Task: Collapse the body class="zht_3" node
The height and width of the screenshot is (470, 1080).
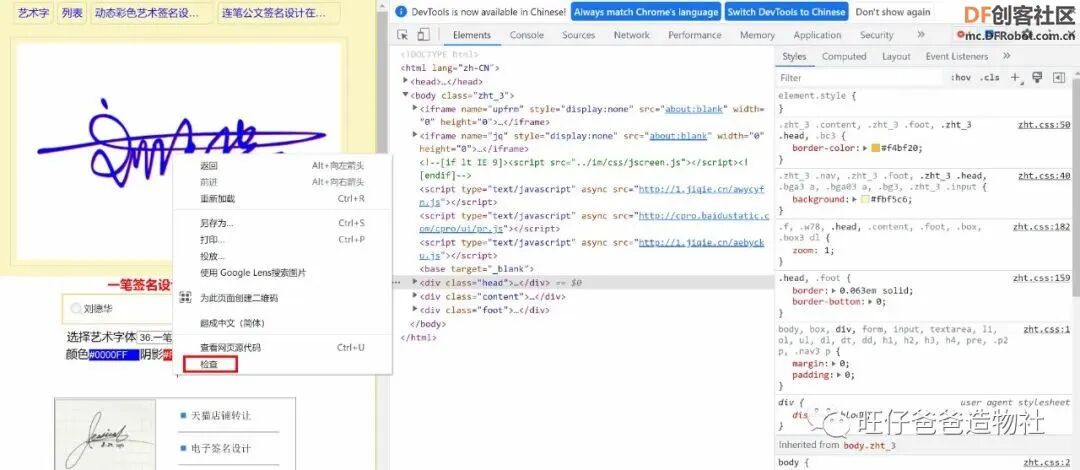Action: tap(406, 95)
